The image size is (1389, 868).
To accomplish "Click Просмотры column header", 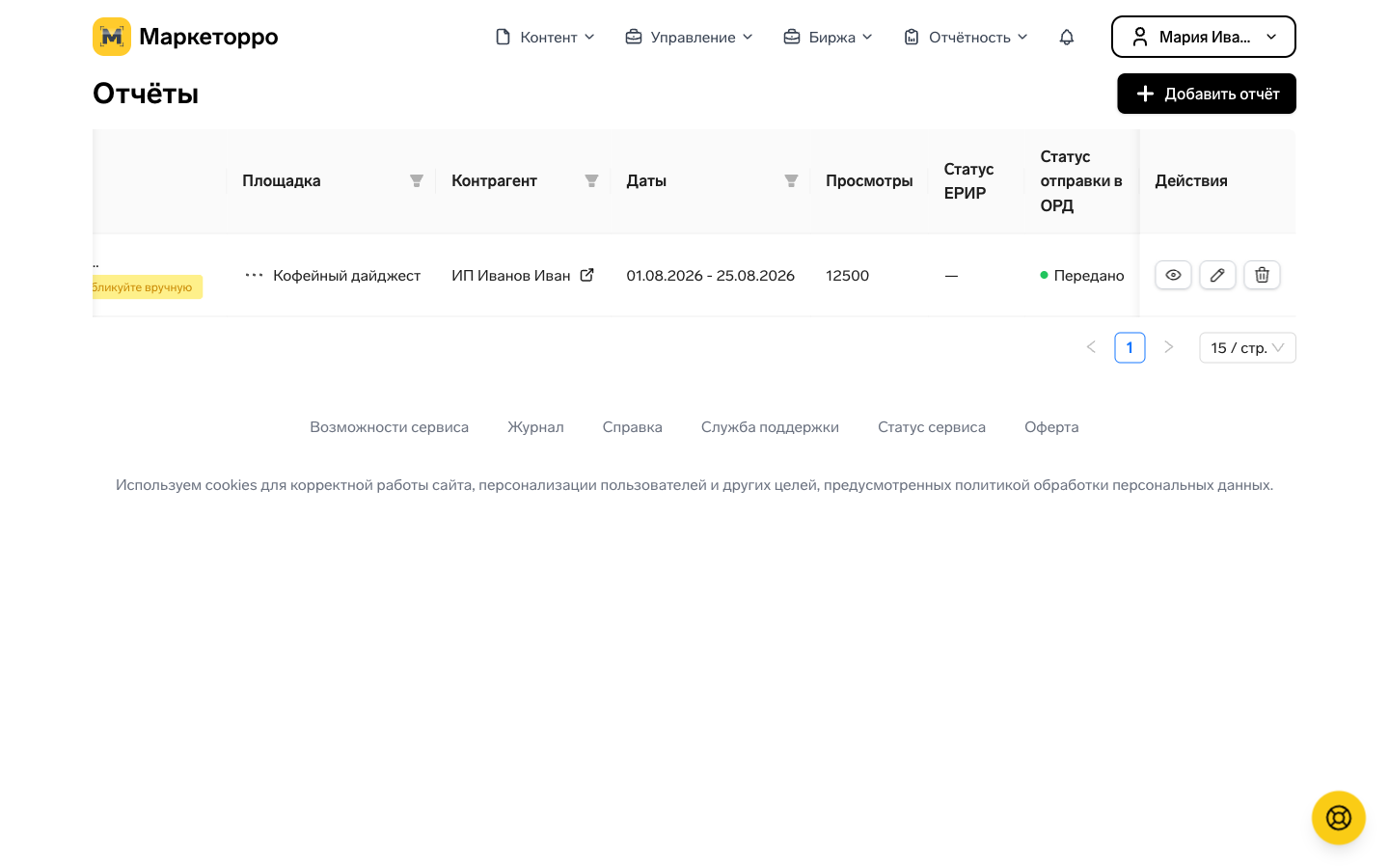I will (x=869, y=181).
